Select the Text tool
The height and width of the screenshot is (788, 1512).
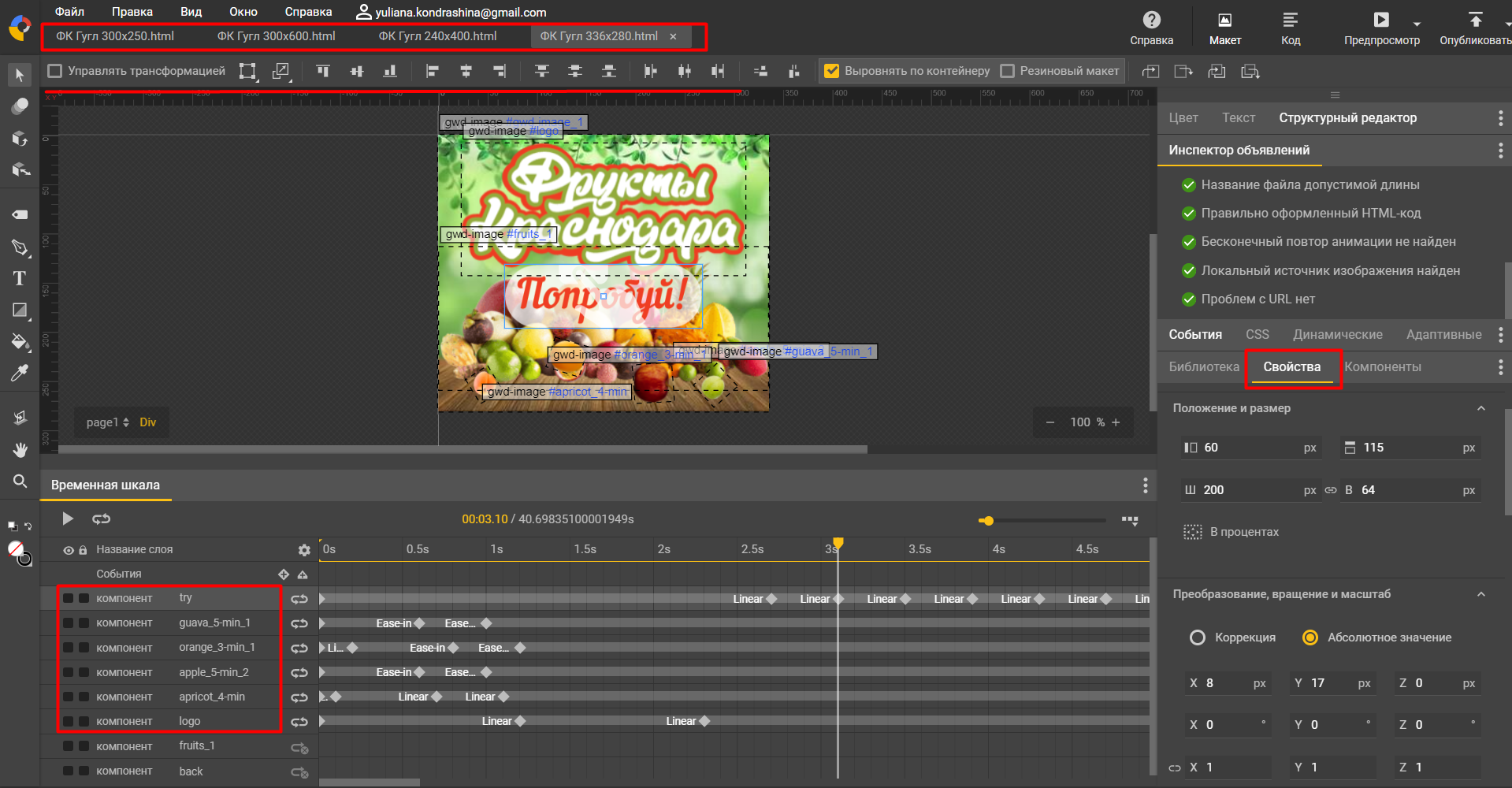point(20,278)
